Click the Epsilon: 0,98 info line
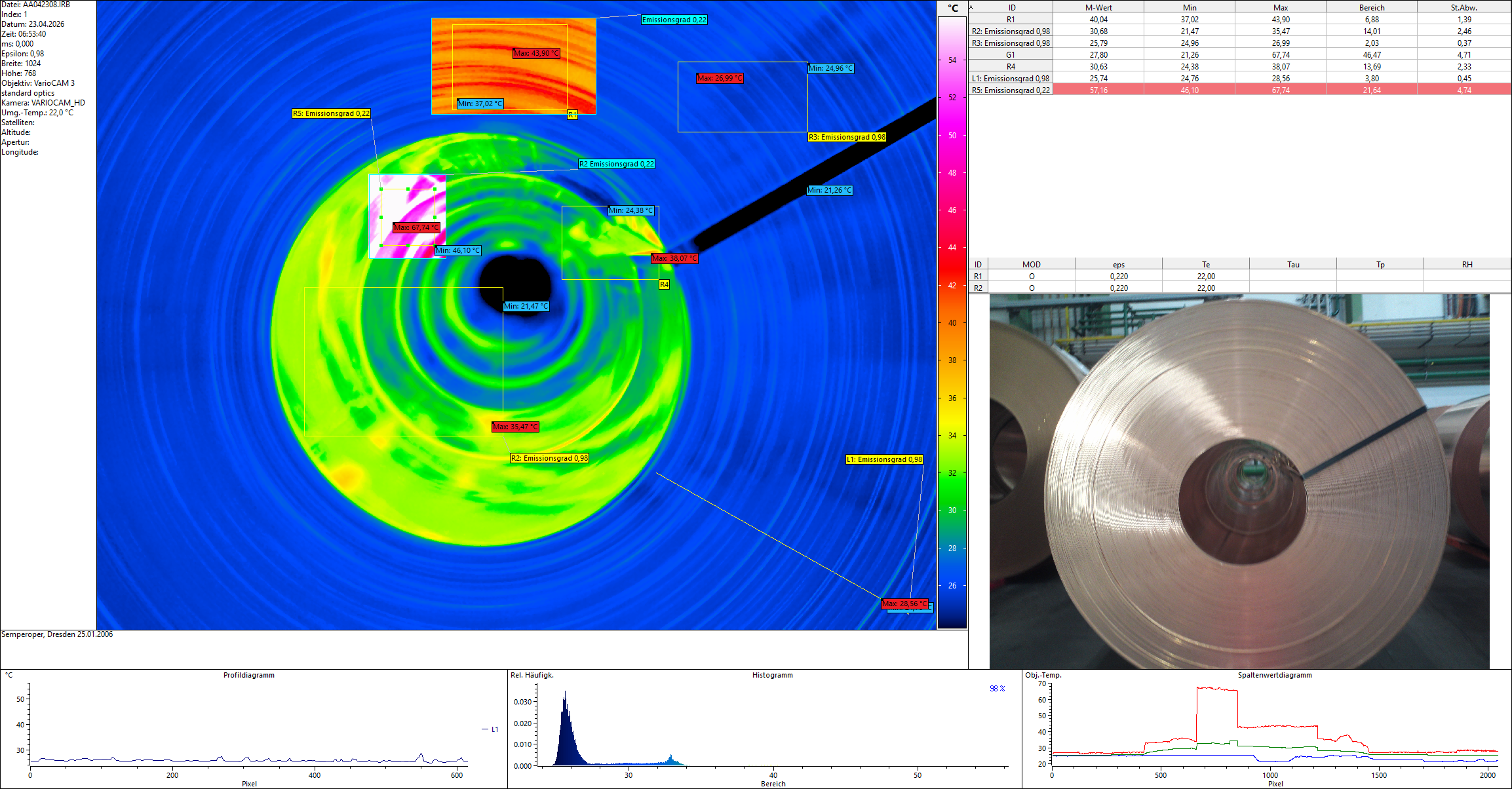The width and height of the screenshot is (1512, 789). click(23, 54)
